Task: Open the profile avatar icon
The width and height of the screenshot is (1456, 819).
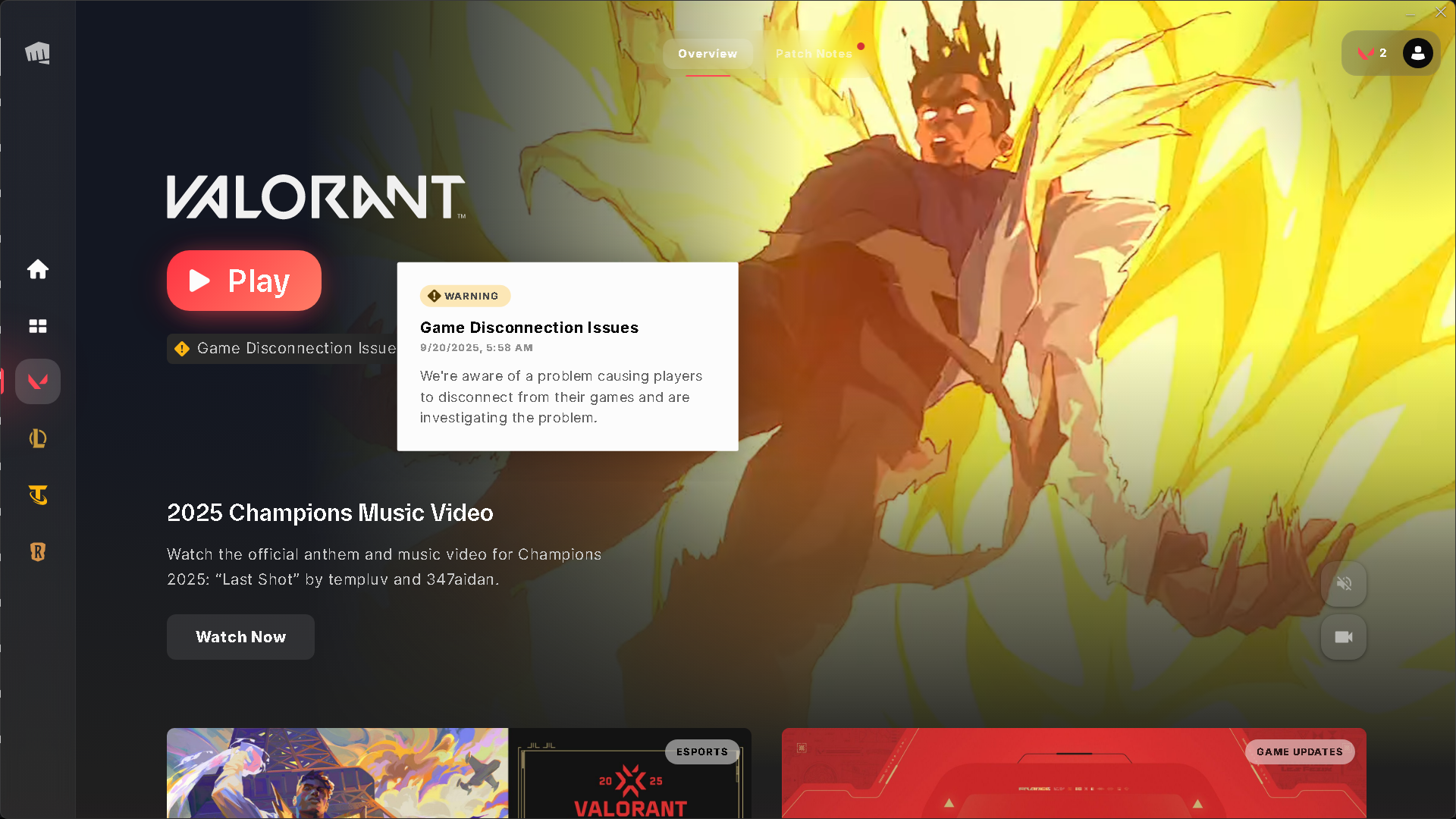Action: [1417, 53]
